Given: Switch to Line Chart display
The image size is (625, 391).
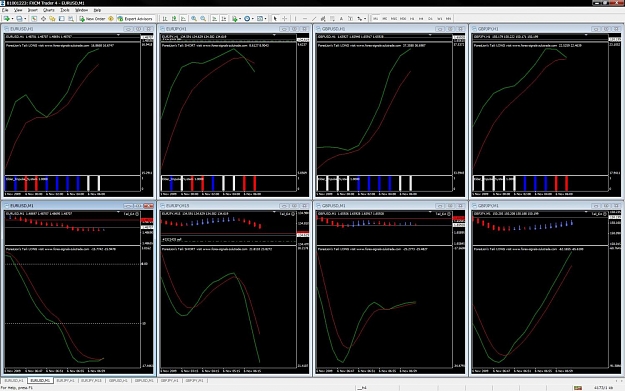Looking at the screenshot, I should click(183, 18).
